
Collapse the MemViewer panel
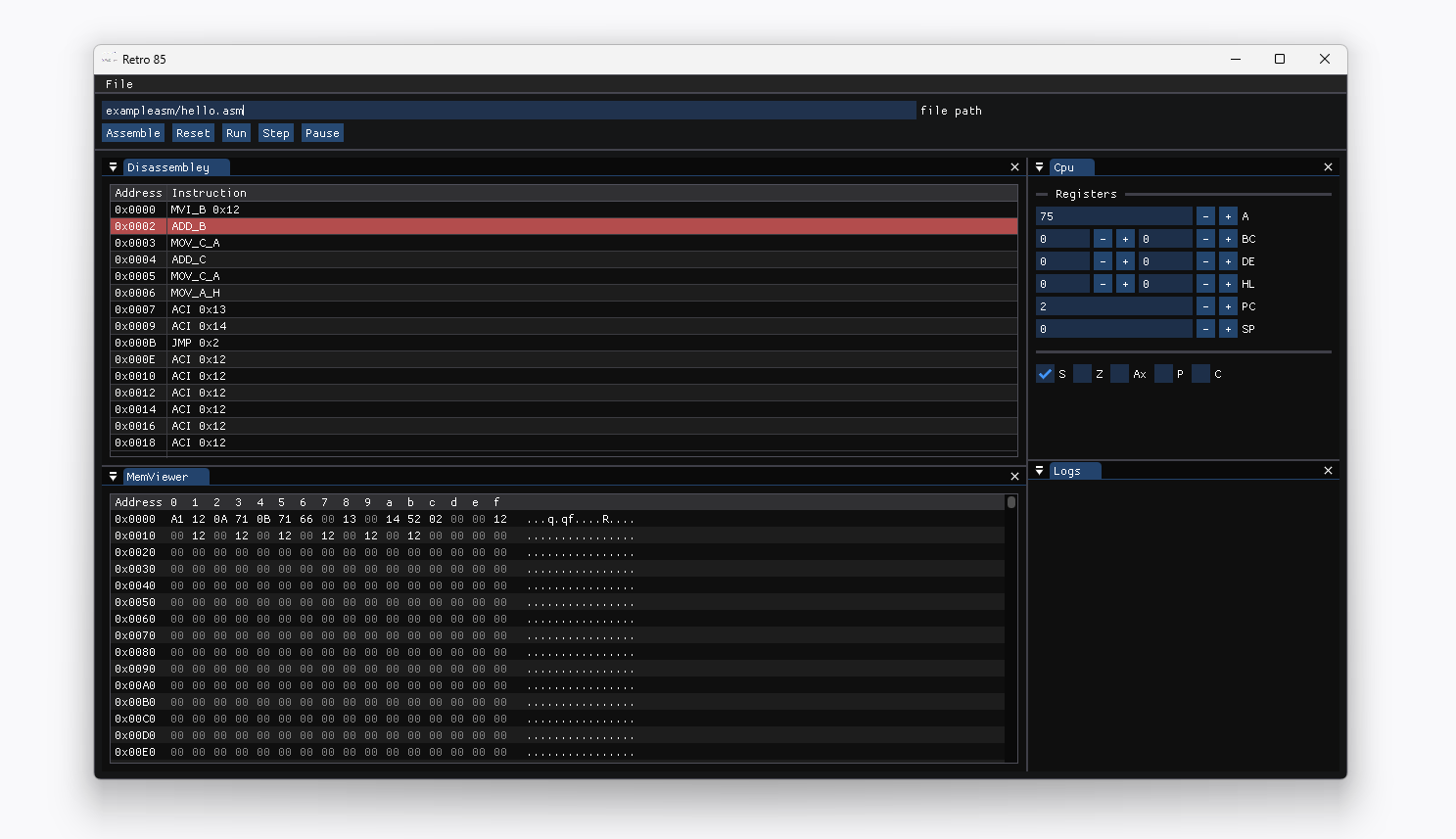pyautogui.click(x=113, y=477)
